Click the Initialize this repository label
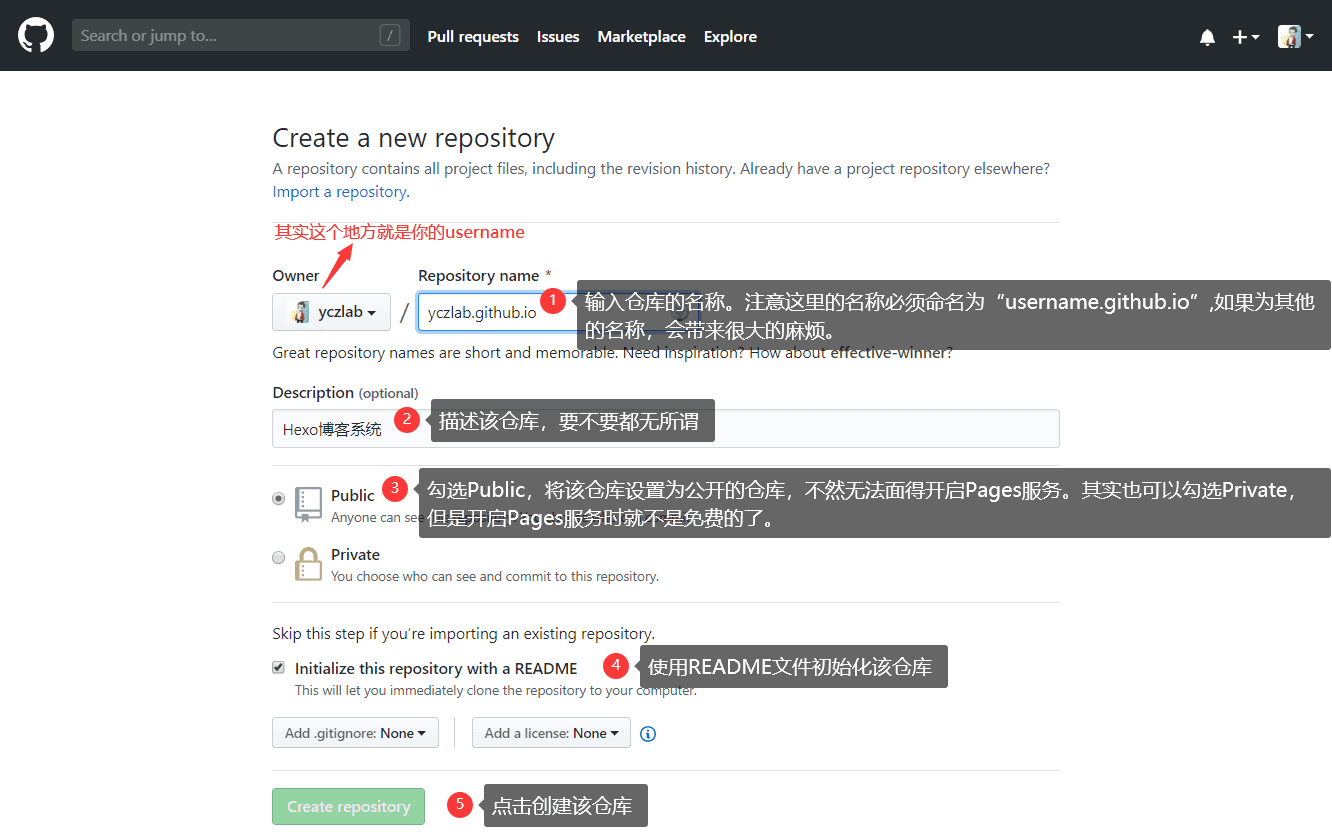The width and height of the screenshot is (1332, 837). [x=436, y=668]
